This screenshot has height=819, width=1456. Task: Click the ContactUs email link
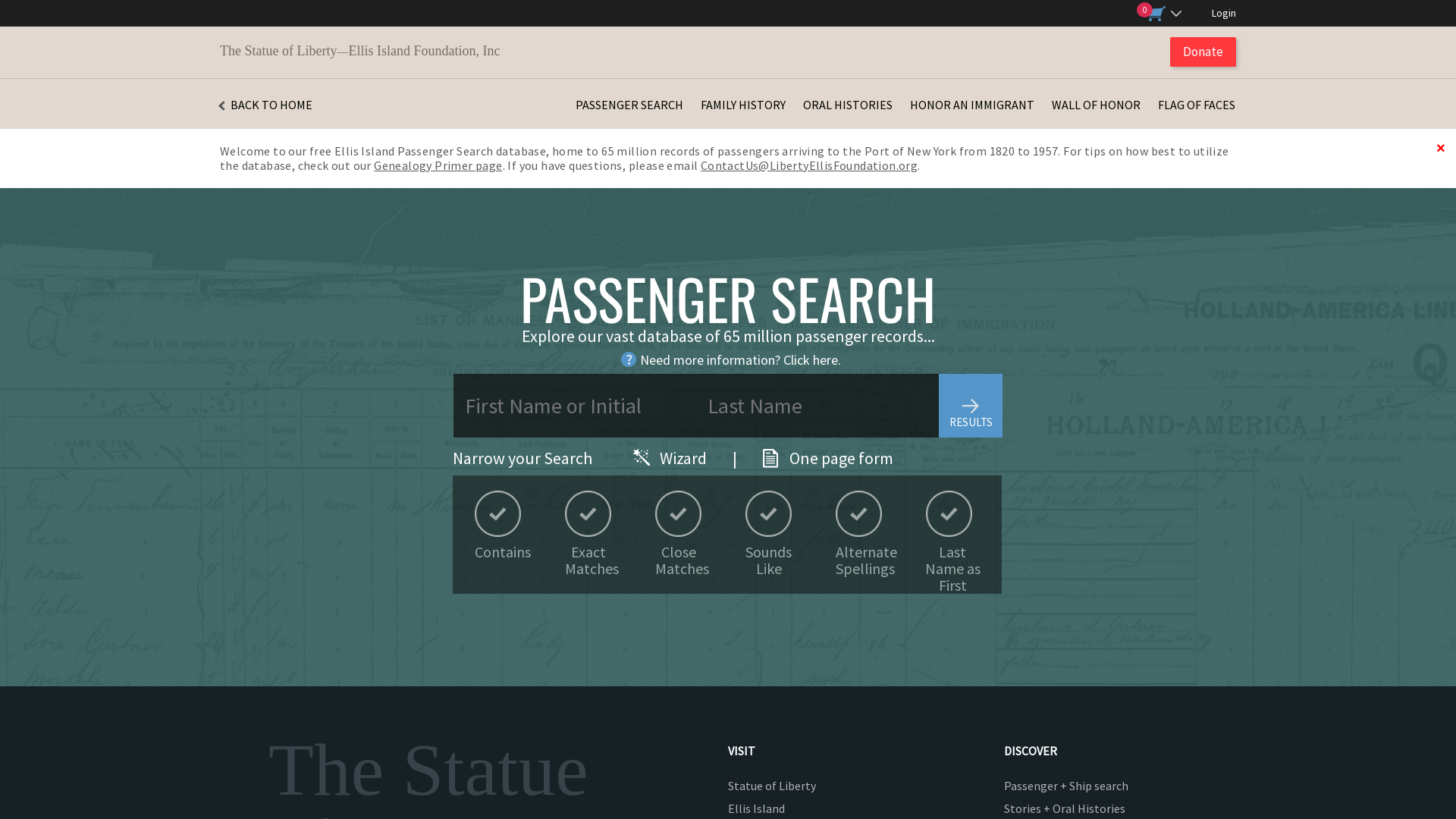[808, 165]
